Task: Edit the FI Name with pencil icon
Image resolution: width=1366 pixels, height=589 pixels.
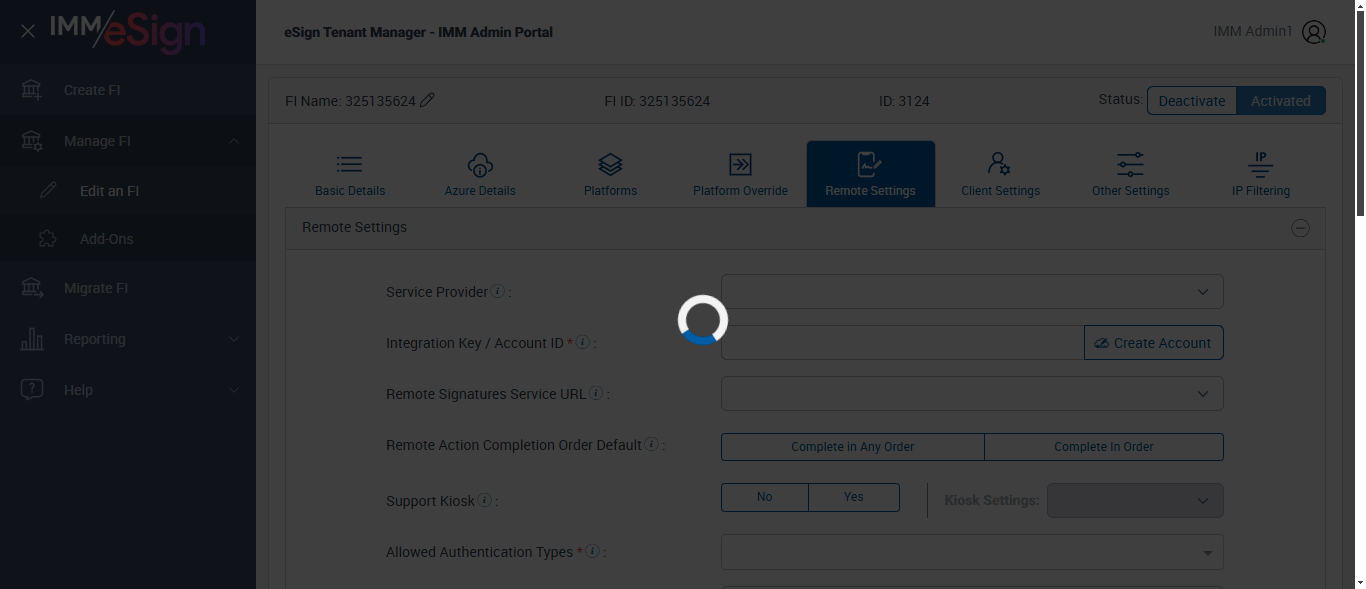Action: pyautogui.click(x=427, y=100)
